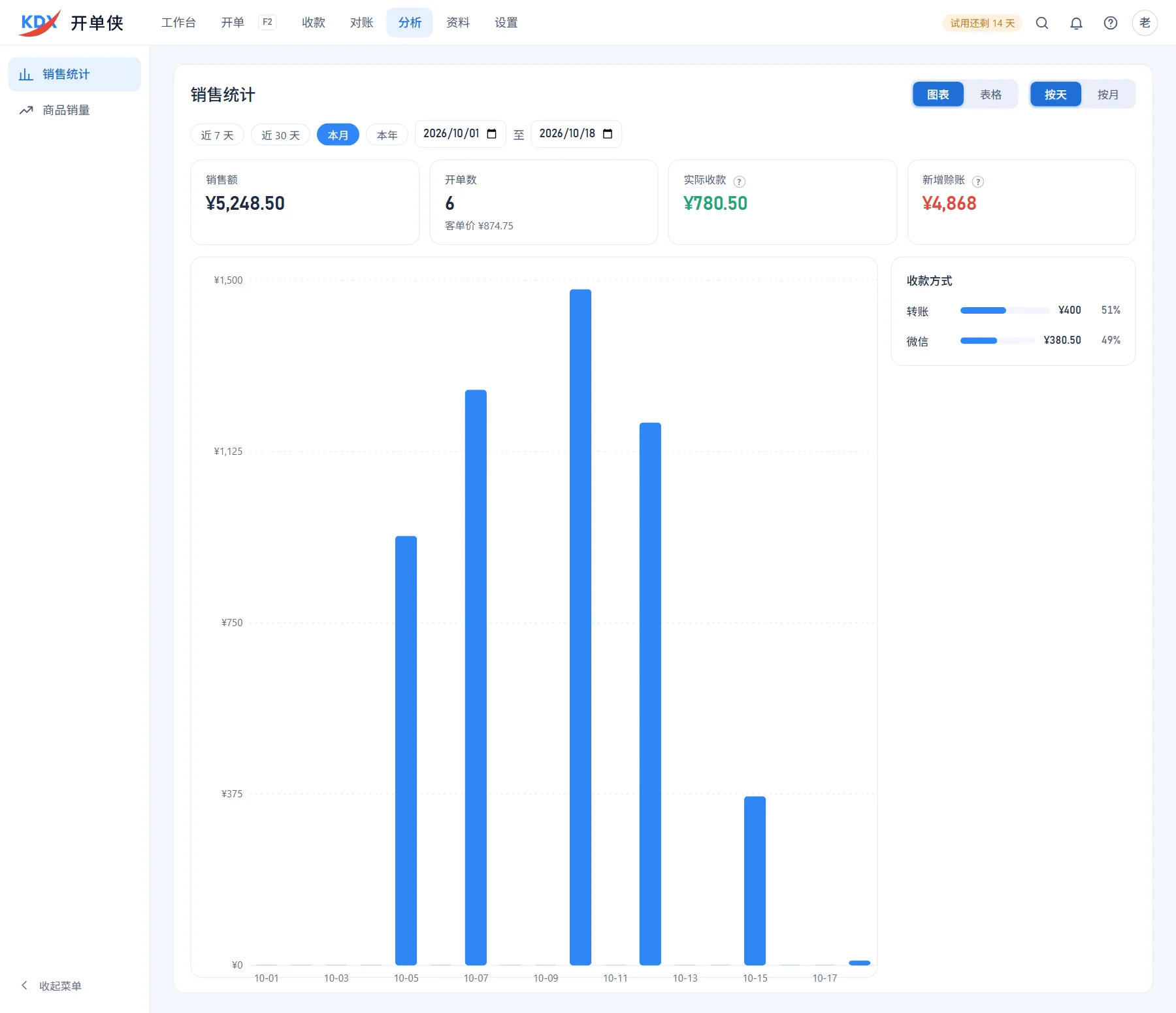Switch view to 表格

(x=990, y=94)
